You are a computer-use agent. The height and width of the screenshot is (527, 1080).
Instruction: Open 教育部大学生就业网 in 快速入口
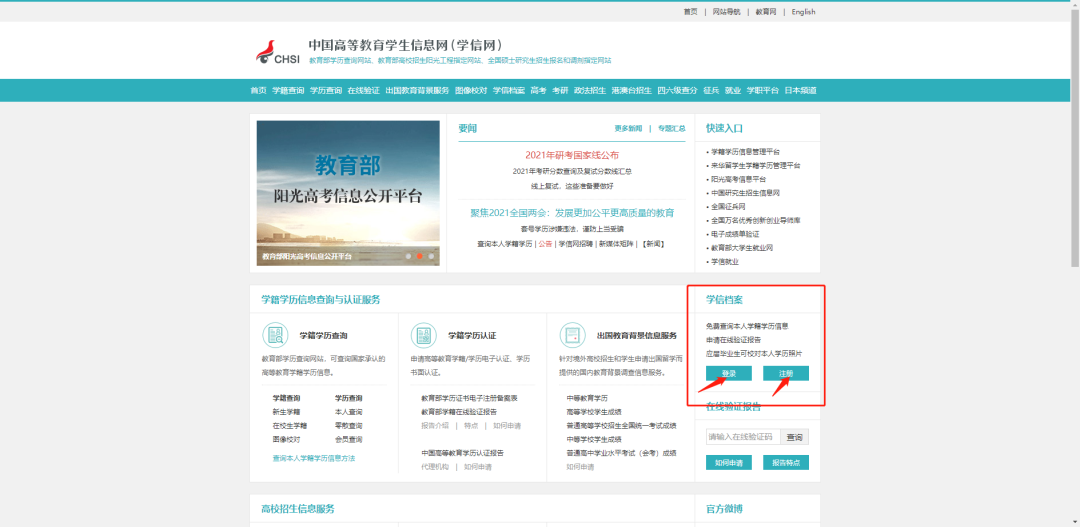742,248
